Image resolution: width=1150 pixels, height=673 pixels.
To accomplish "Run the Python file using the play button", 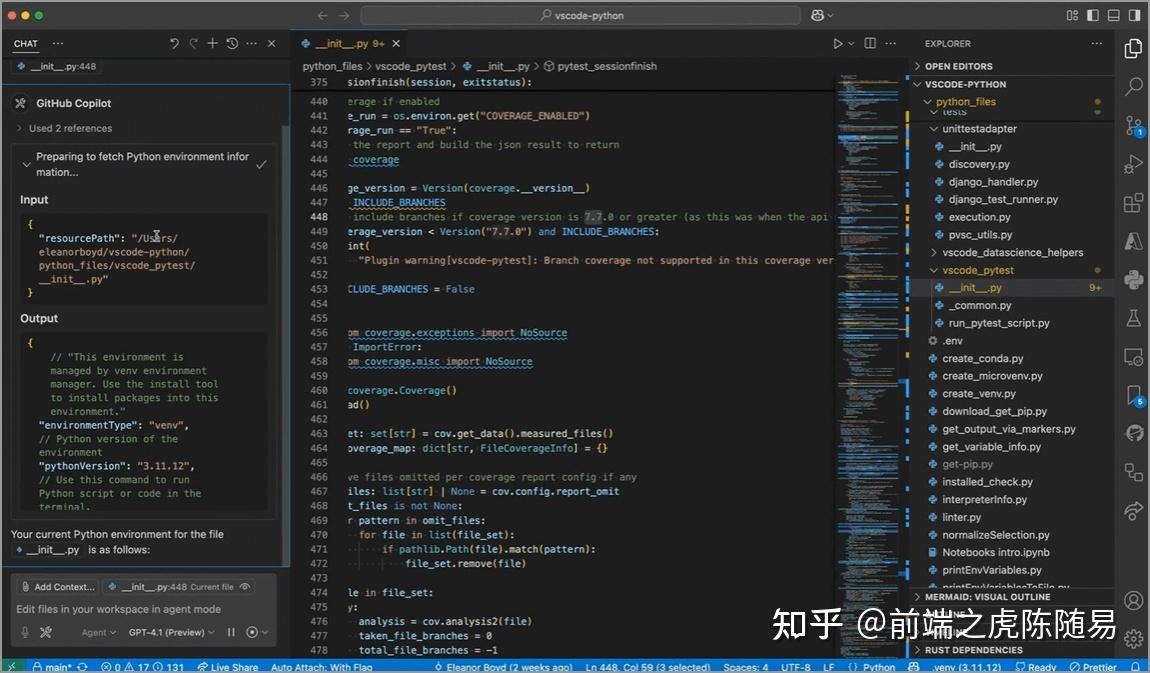I will pyautogui.click(x=838, y=43).
